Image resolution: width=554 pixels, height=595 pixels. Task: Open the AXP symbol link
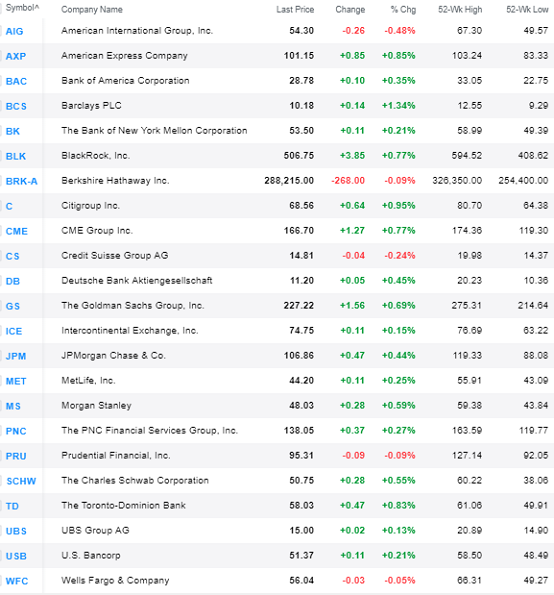click(16, 56)
